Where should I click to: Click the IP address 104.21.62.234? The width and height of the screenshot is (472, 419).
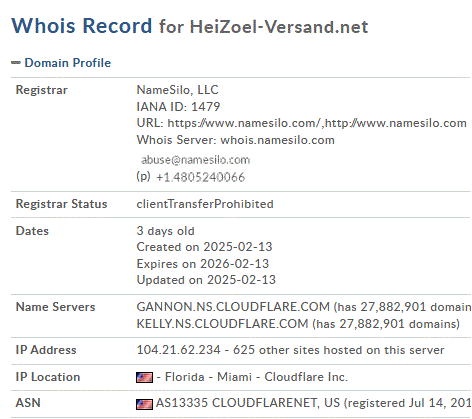pos(179,350)
